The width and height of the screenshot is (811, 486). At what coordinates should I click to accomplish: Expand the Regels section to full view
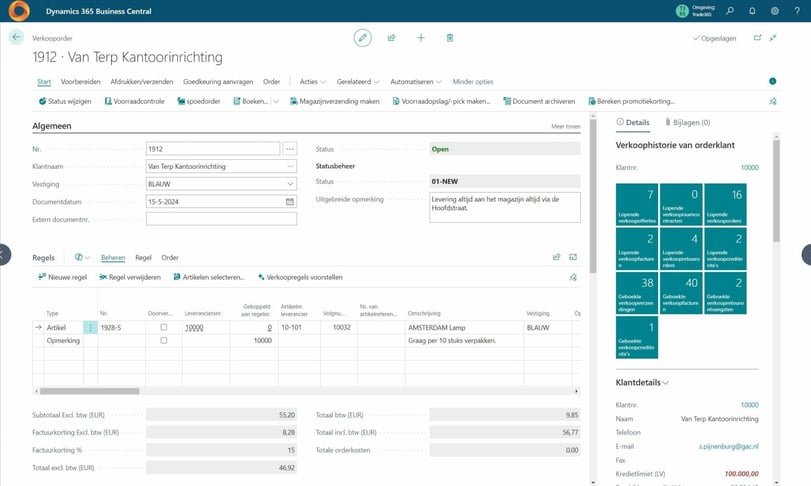pos(573,257)
